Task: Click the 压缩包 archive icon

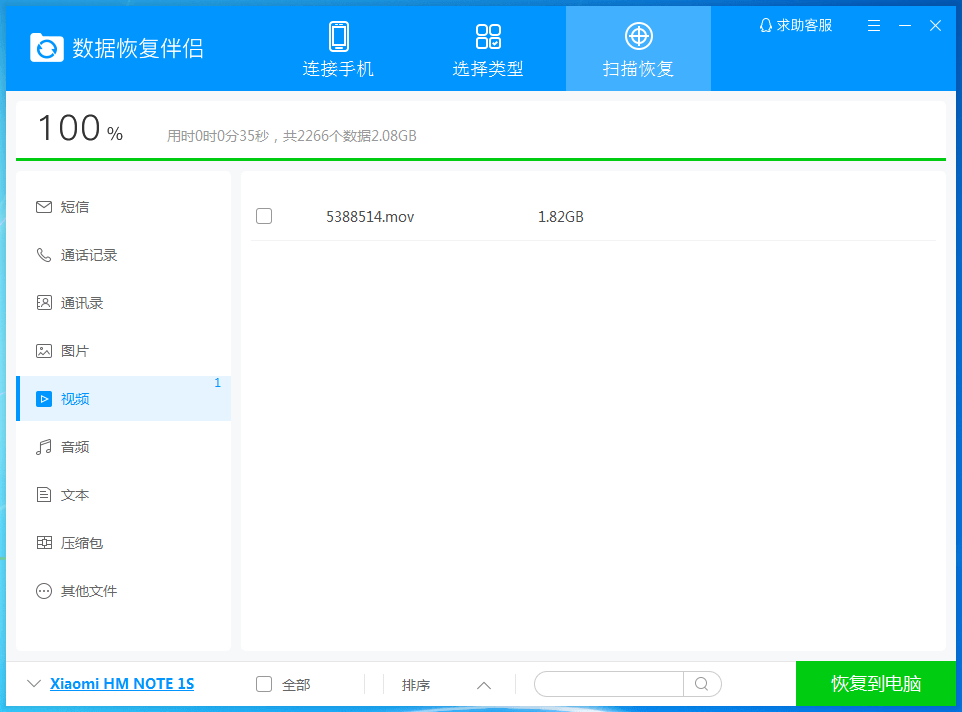Action: click(44, 543)
